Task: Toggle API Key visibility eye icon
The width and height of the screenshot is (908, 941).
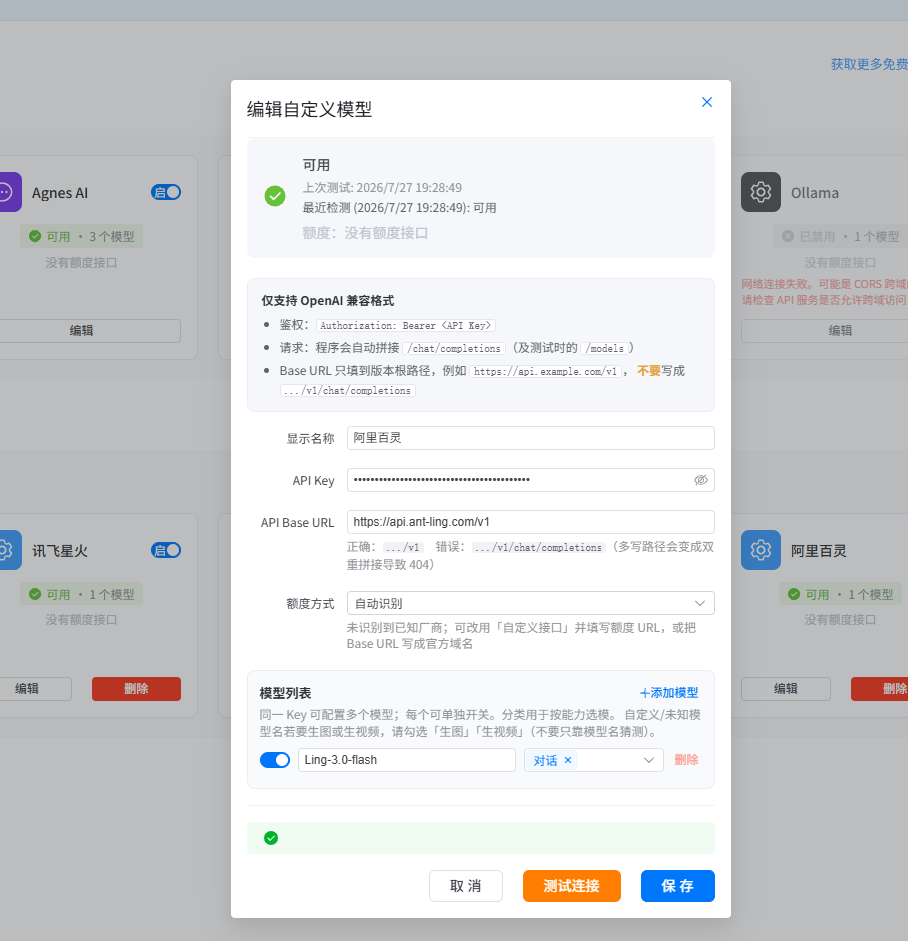Action: pyautogui.click(x=700, y=480)
